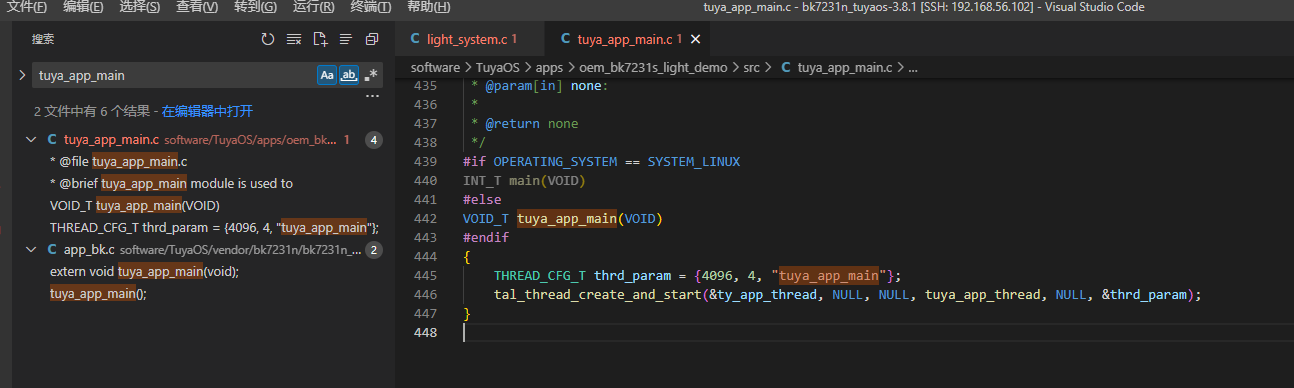
Task: Refresh the search results
Action: point(267,39)
